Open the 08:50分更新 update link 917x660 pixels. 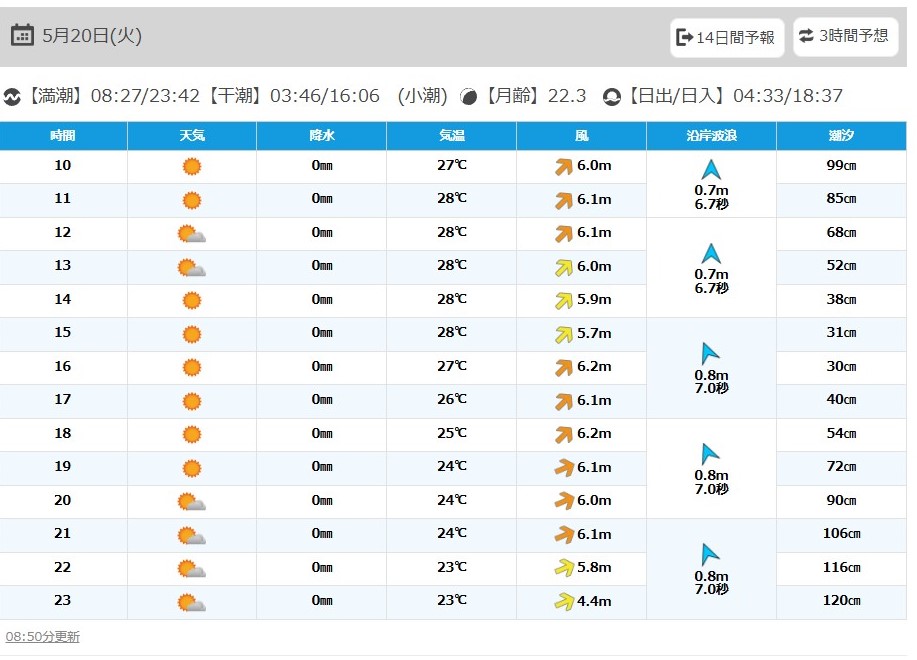[43, 637]
